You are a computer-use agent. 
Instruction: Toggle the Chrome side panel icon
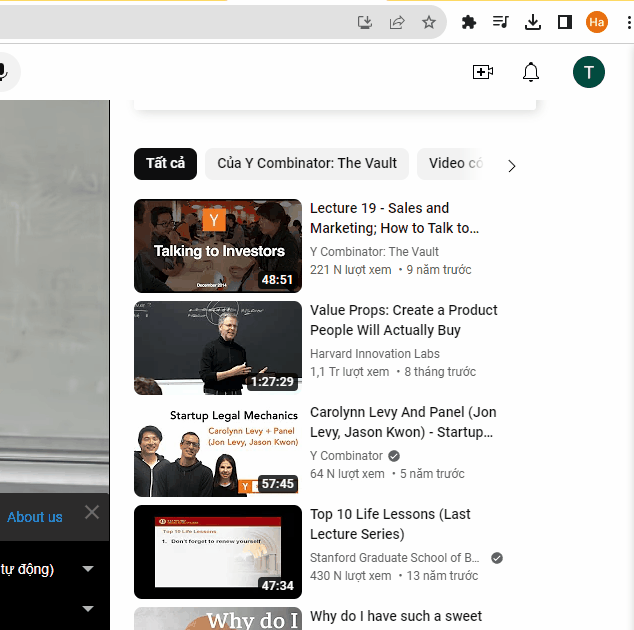[564, 22]
